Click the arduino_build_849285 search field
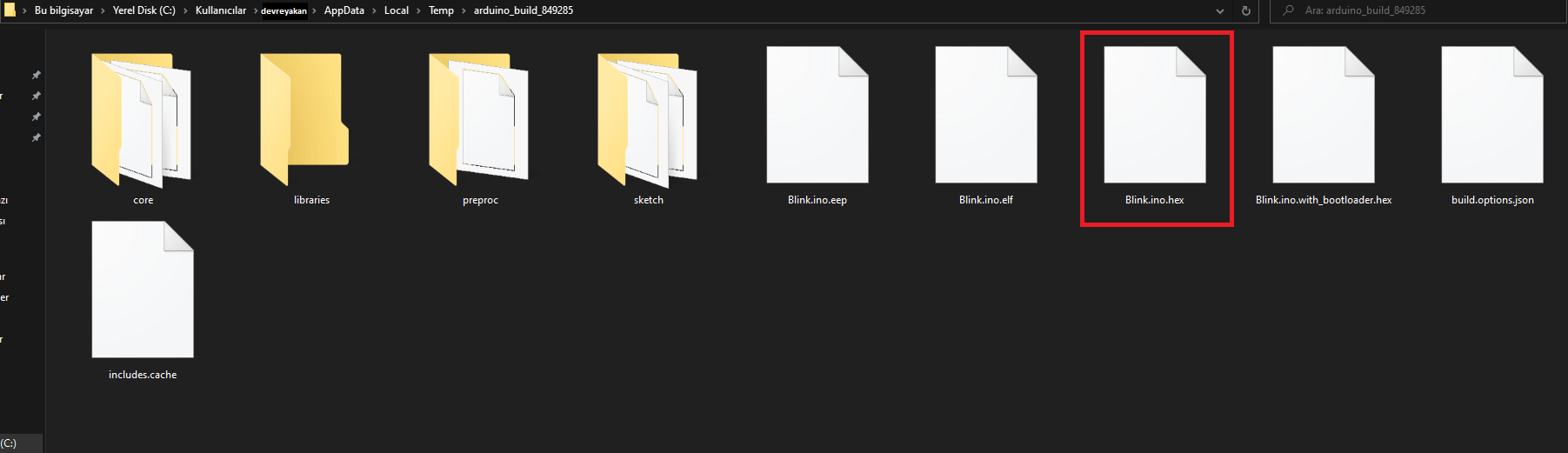Viewport: 1568px width, 453px height. [1418, 10]
